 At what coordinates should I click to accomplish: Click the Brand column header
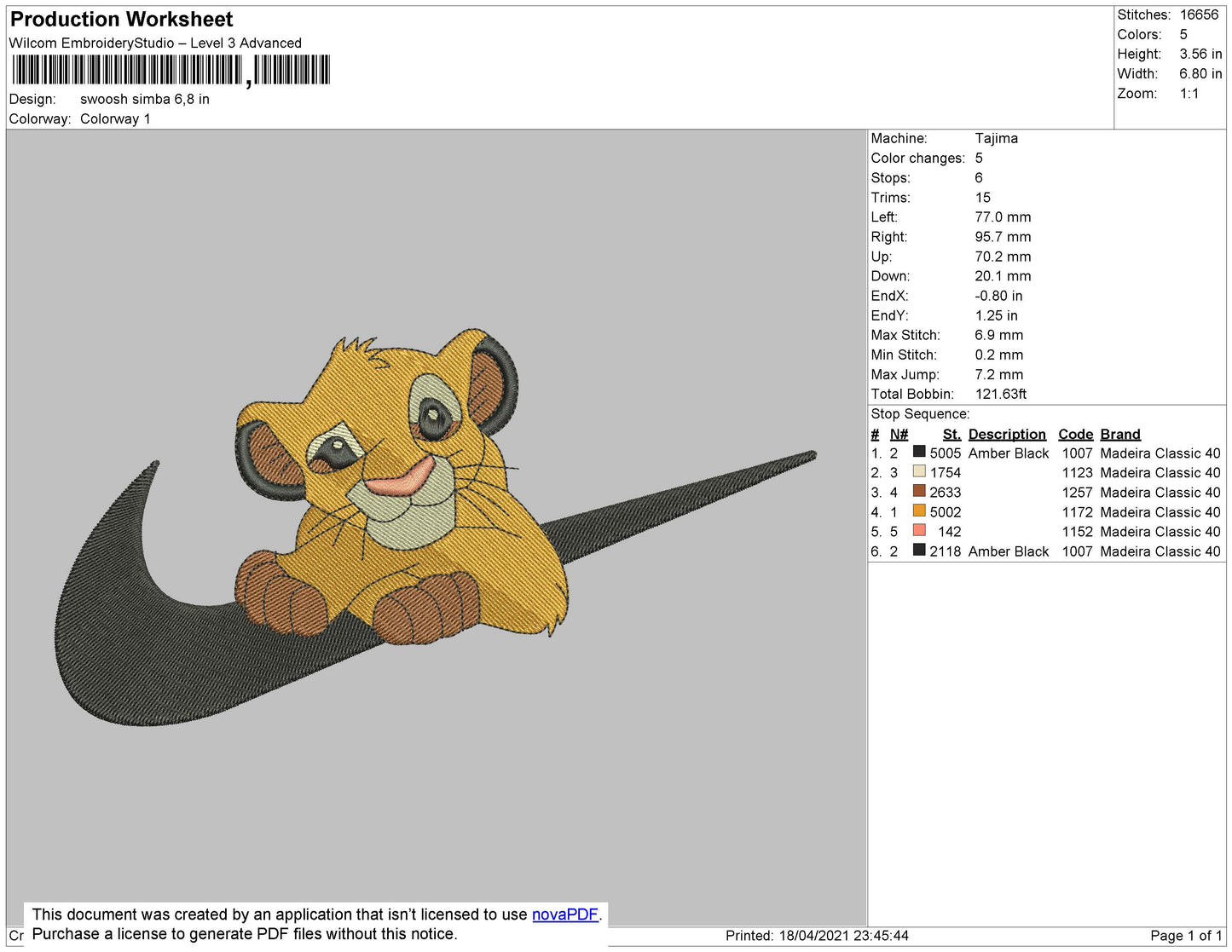1119,434
